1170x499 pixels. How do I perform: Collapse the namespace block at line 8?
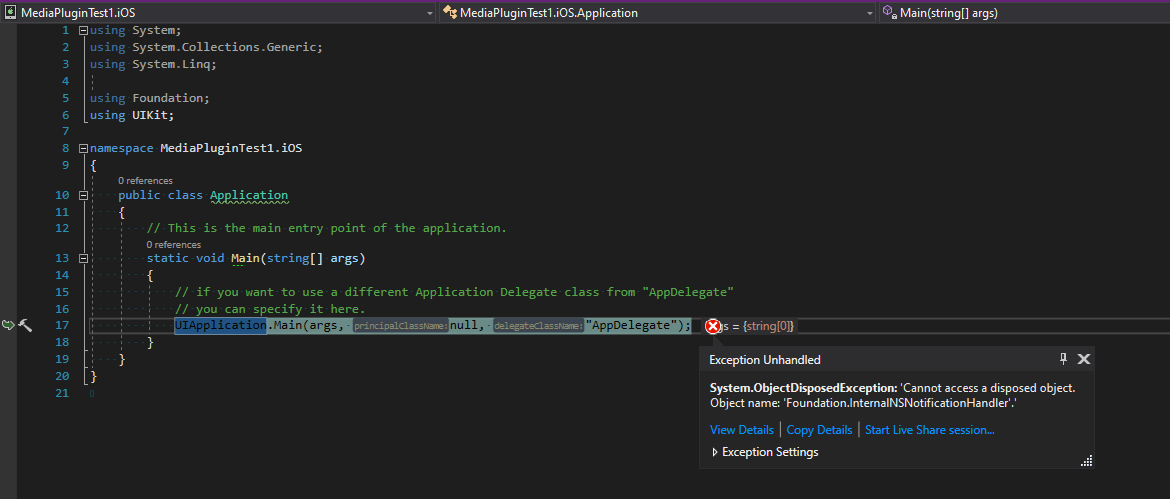(x=83, y=148)
